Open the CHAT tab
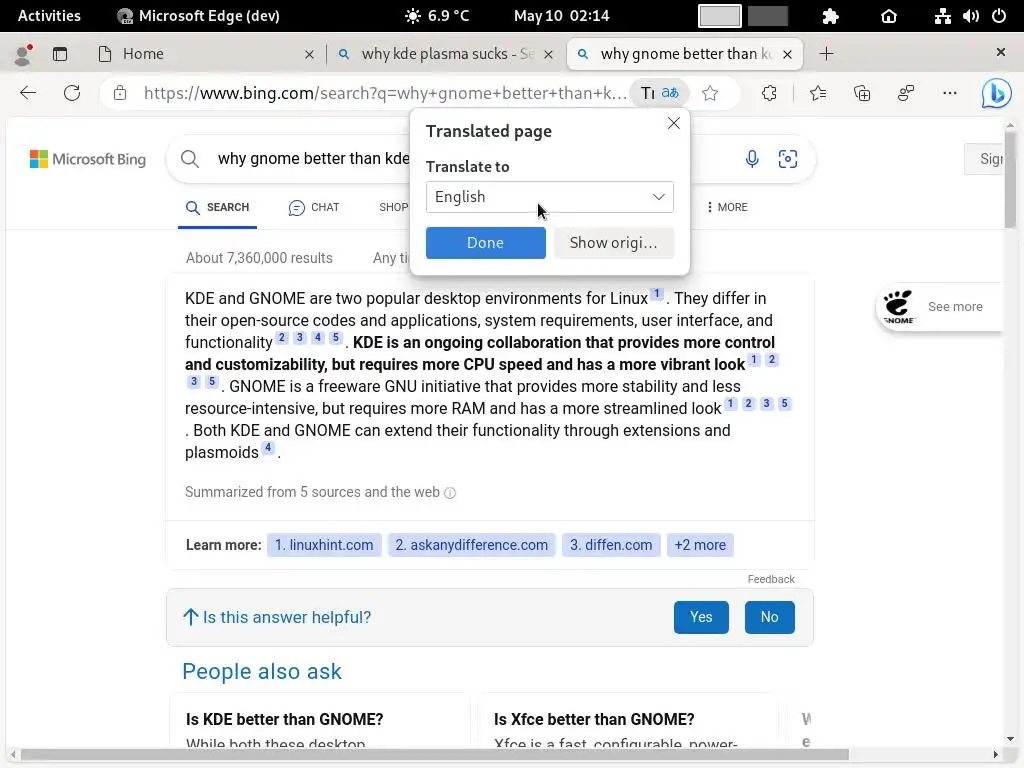1024x768 pixels. pyautogui.click(x=314, y=208)
